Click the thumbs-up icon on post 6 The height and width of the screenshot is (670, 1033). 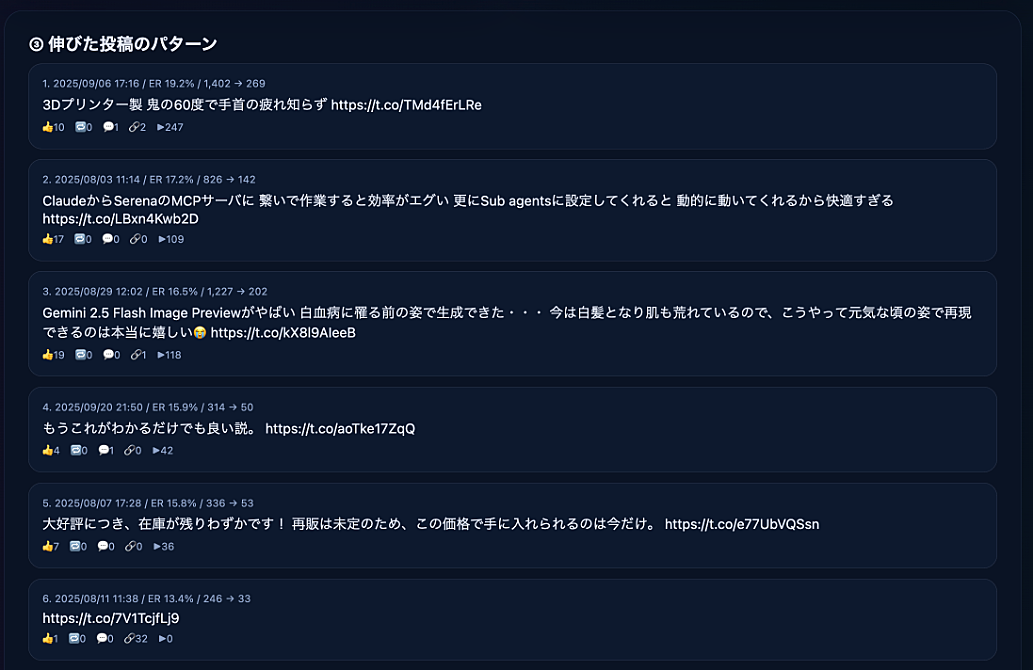[x=47, y=639]
